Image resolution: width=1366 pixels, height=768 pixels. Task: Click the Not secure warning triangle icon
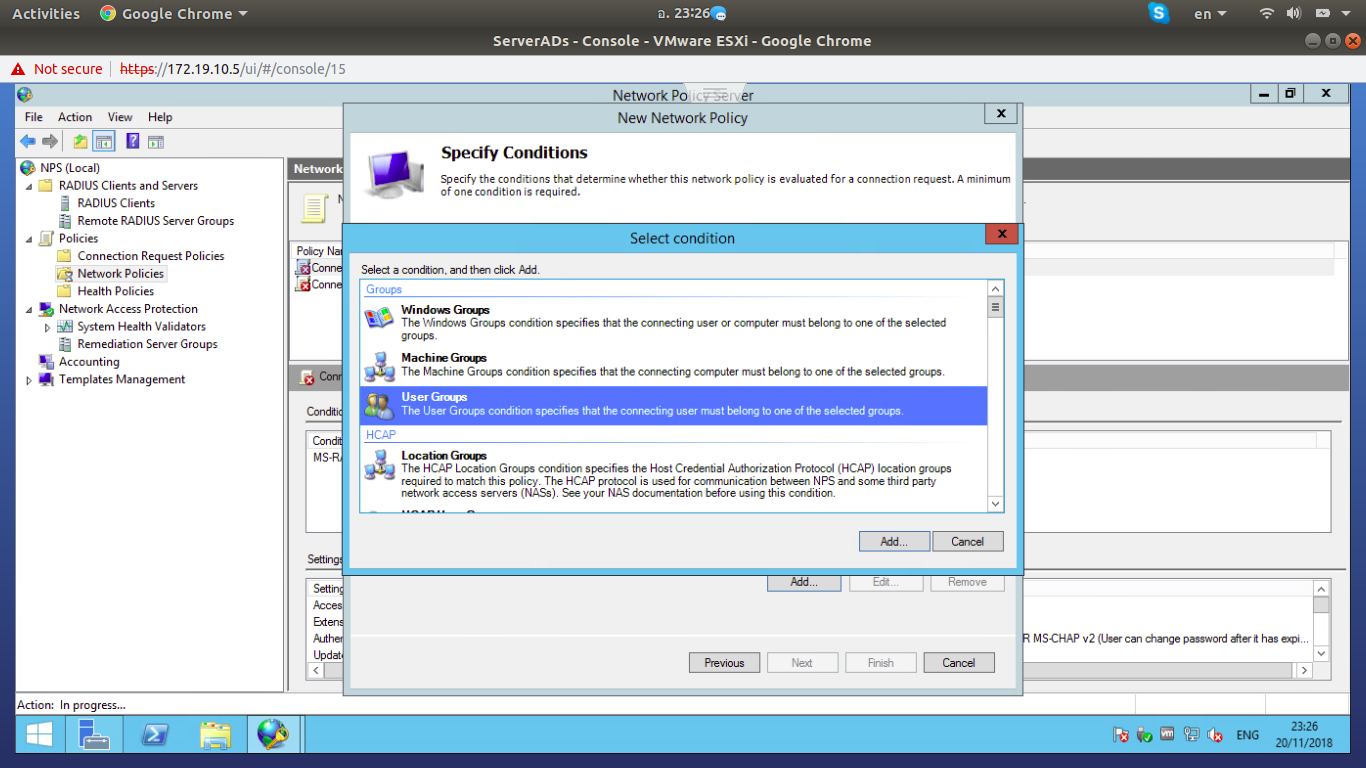point(18,69)
